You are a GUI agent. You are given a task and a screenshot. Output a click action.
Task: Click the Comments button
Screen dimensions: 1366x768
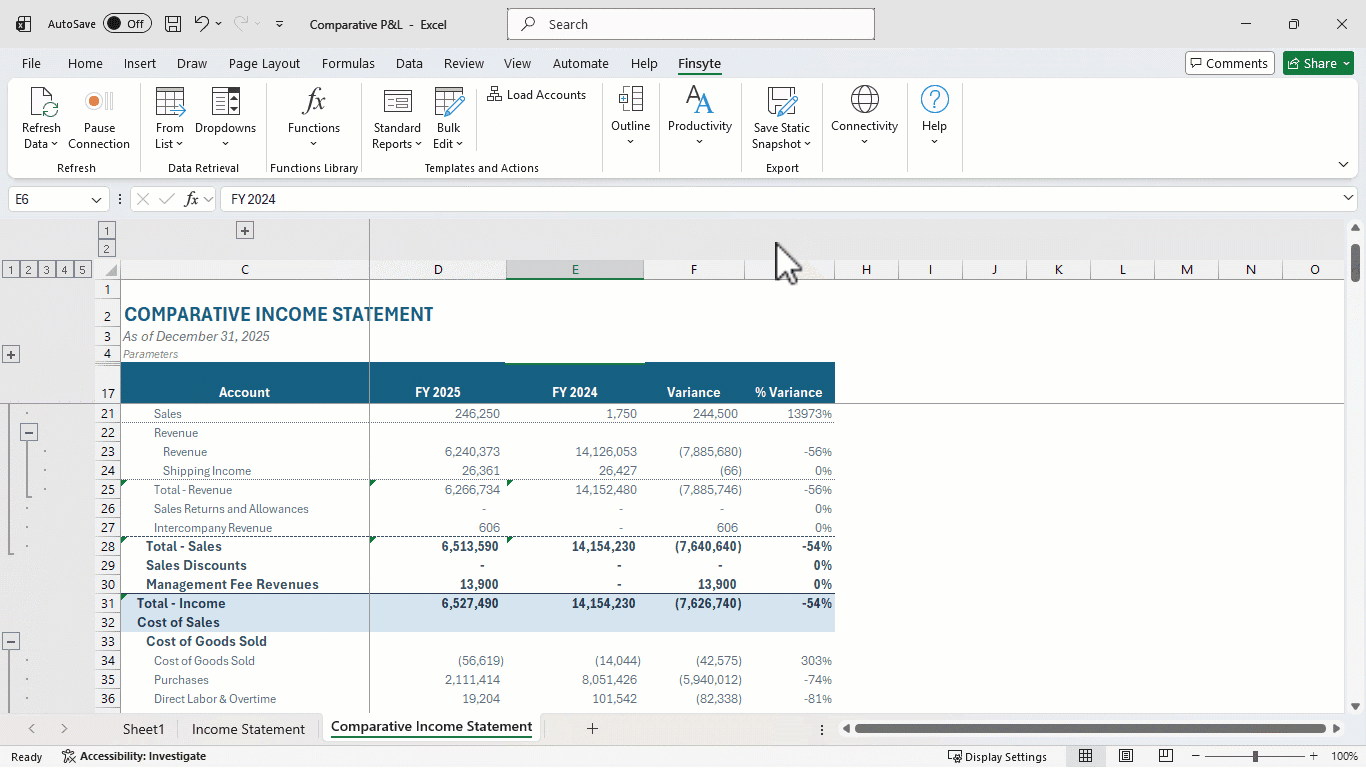point(1229,63)
